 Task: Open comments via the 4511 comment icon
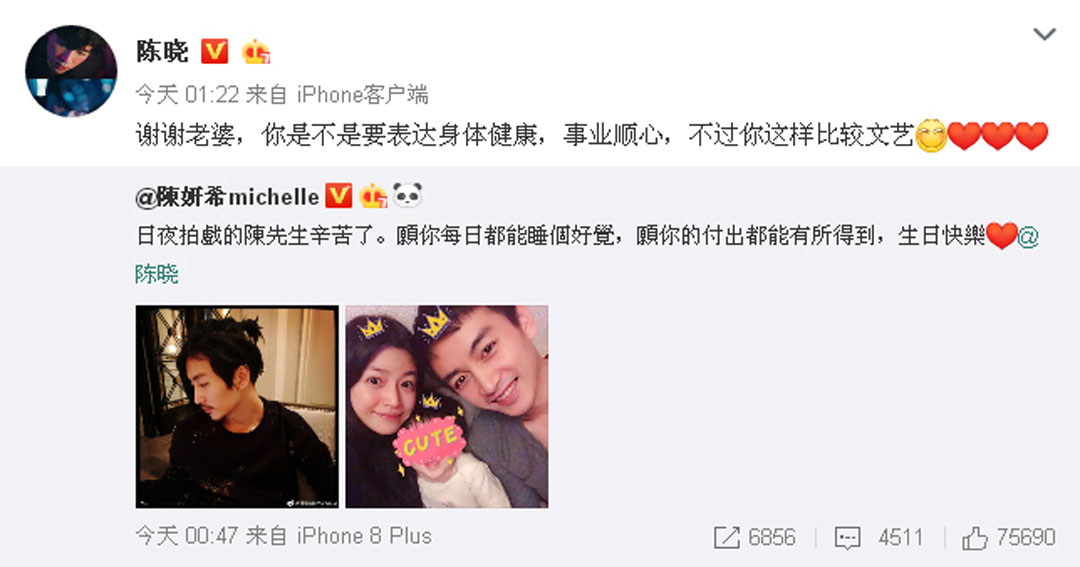pos(878,537)
